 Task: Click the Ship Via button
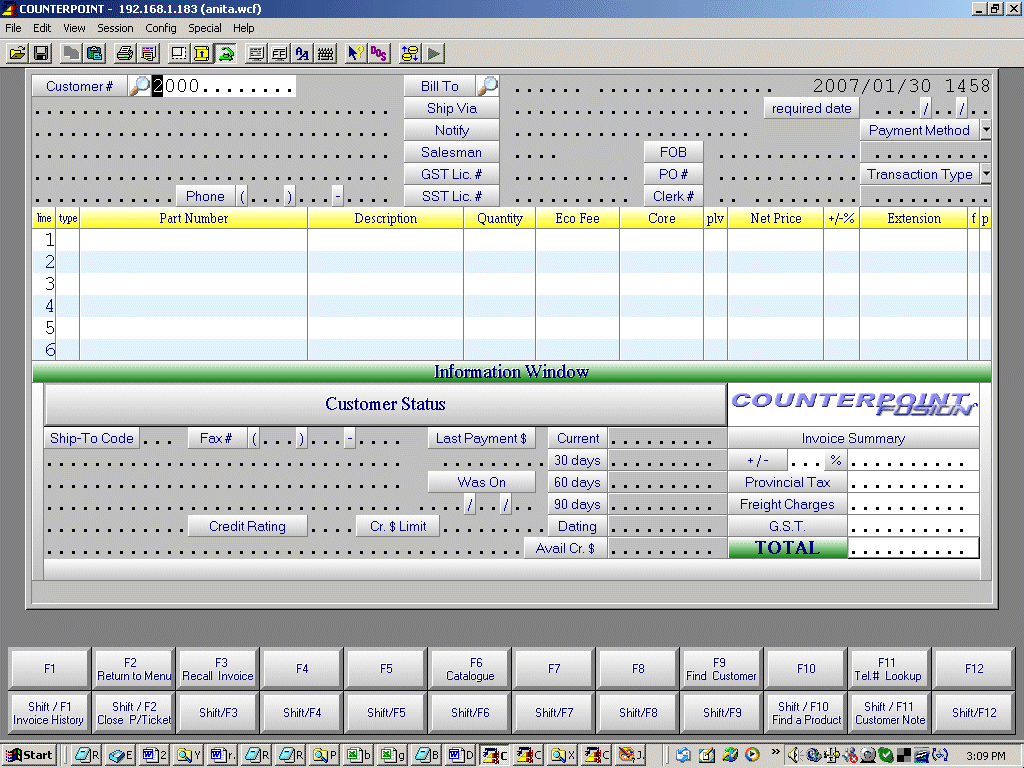click(451, 108)
